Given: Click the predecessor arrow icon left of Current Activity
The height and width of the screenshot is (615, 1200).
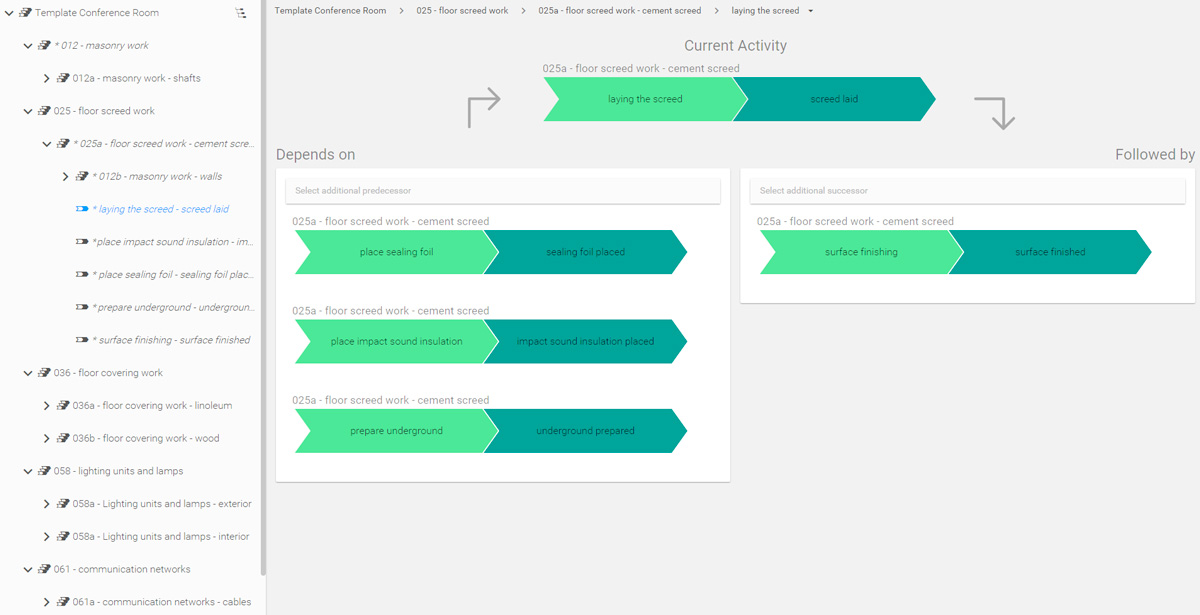Looking at the screenshot, I should (484, 108).
